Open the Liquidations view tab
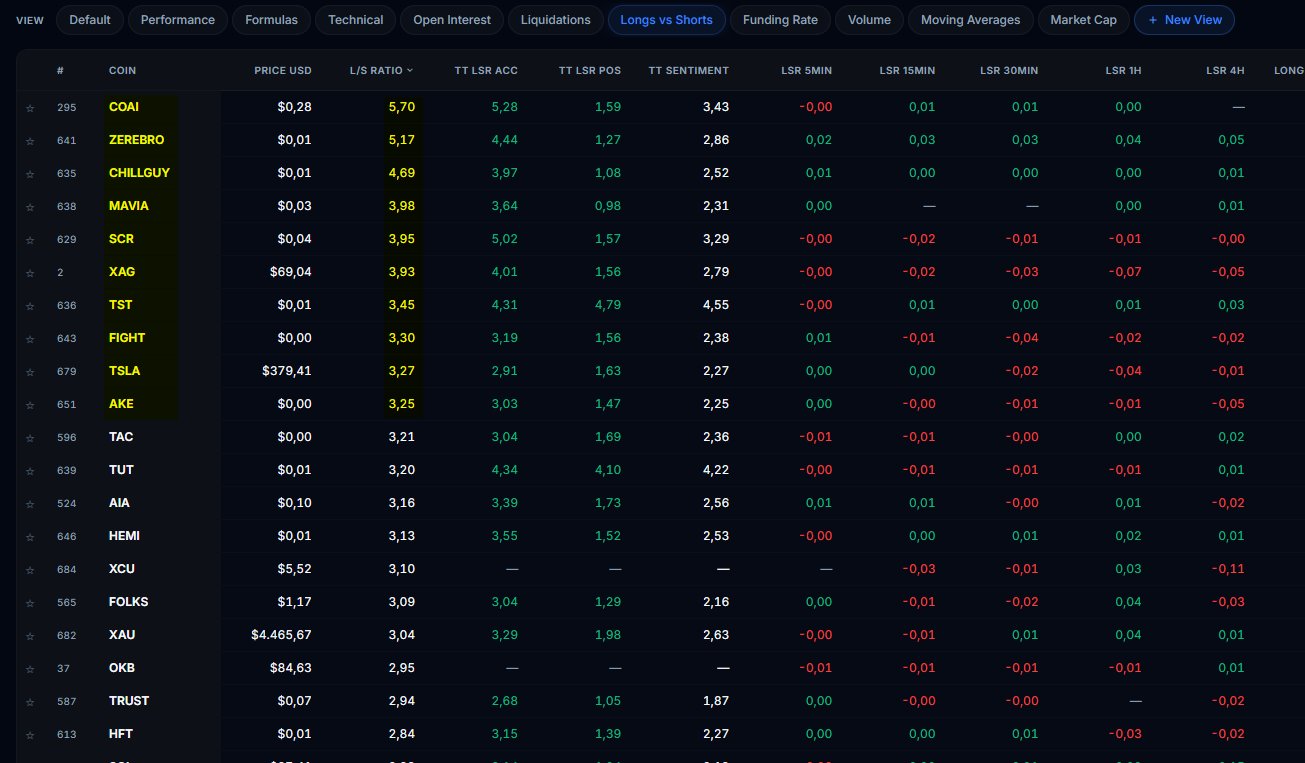1305x763 pixels. (556, 20)
